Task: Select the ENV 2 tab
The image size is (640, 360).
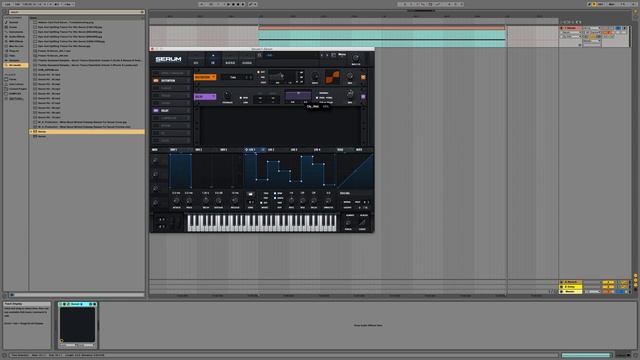Action: point(199,150)
